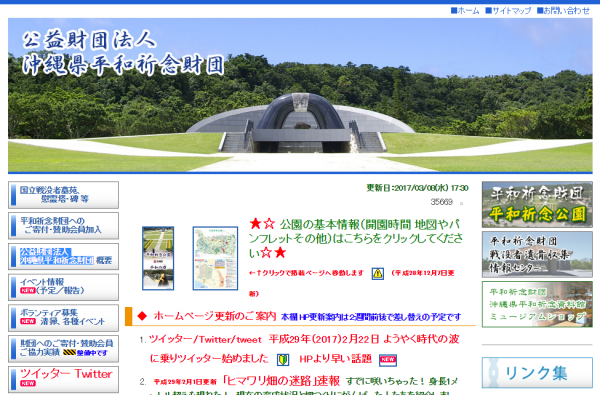
Task: Click the 整備中です construction stripe icon
Action: click(x=69, y=353)
